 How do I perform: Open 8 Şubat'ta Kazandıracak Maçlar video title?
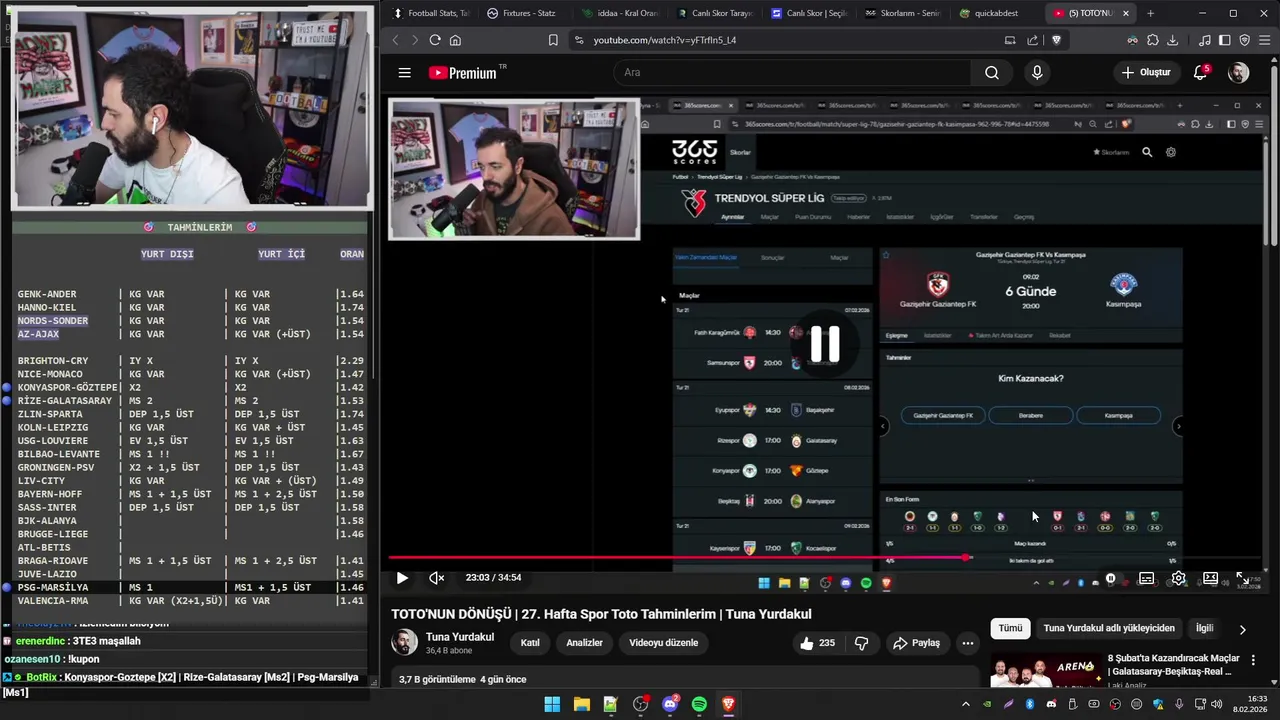1174,665
